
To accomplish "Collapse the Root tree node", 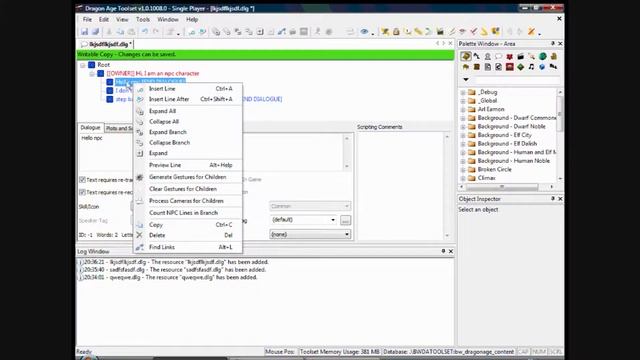I will coord(83,65).
